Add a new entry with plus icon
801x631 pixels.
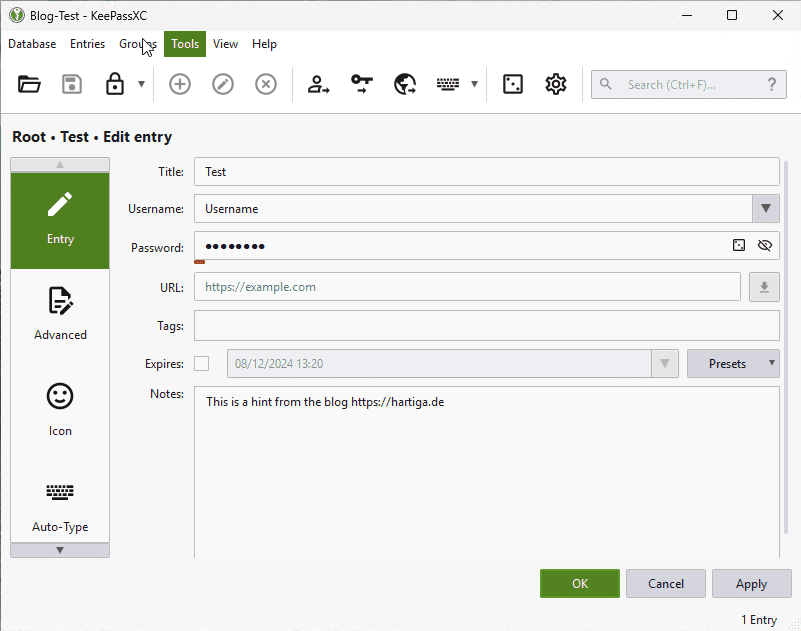tap(180, 84)
